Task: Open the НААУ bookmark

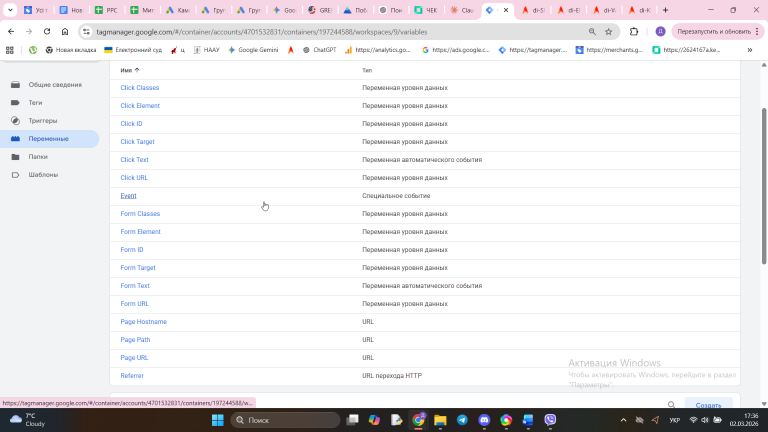Action: point(207,50)
